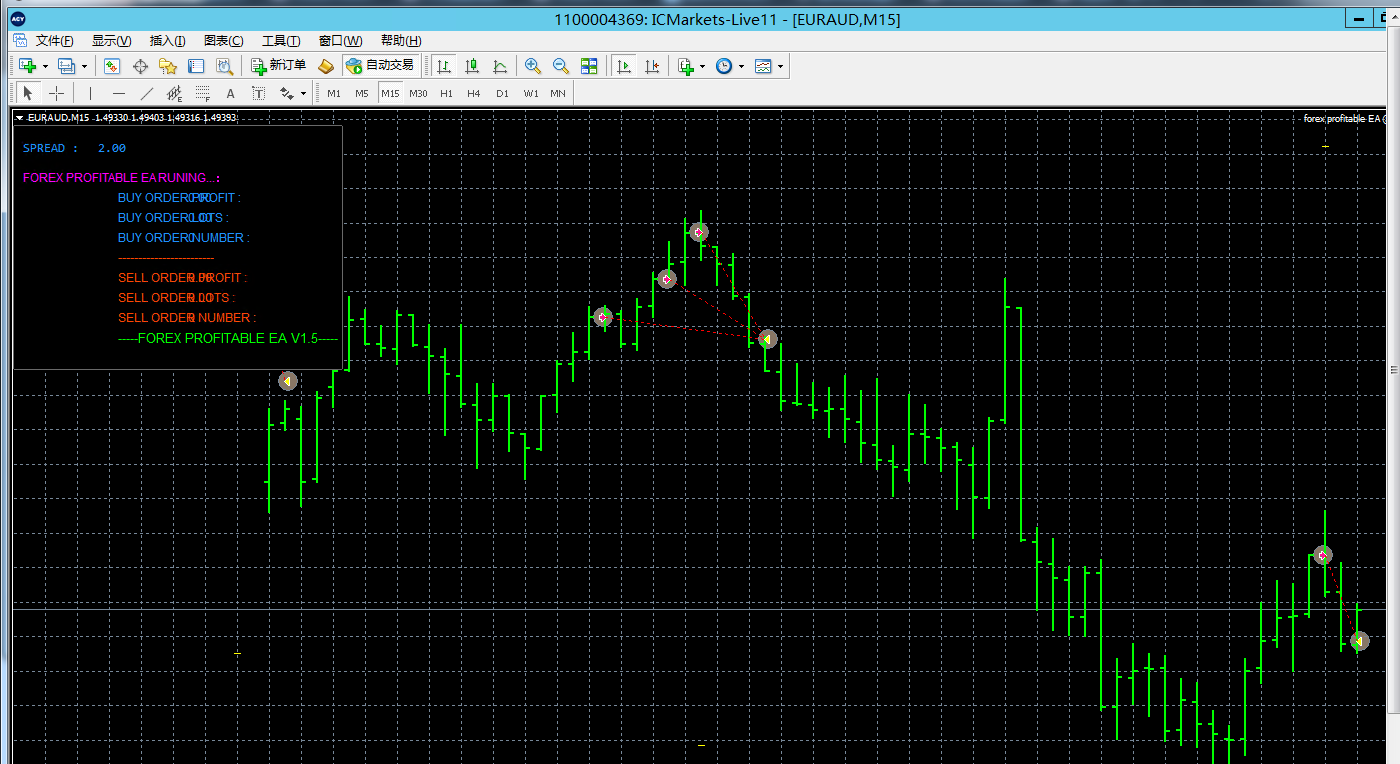Tile chart windows icon
Viewport: 1400px width, 764px height.
pyautogui.click(x=589, y=66)
